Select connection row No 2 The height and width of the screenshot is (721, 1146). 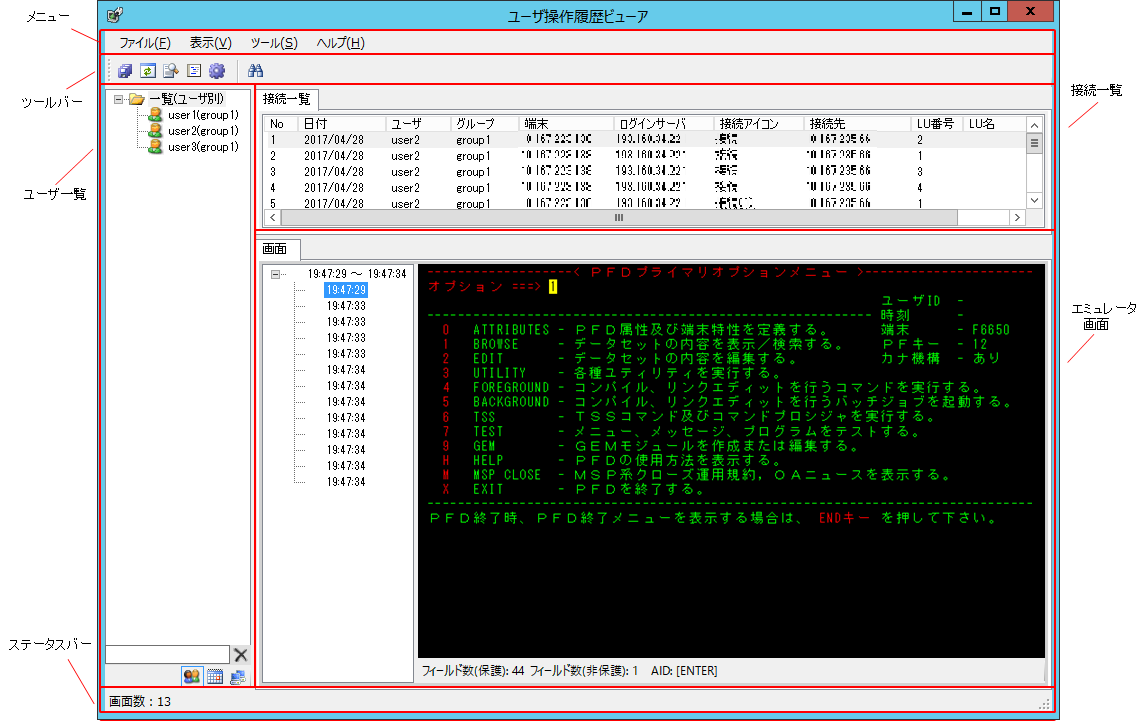(x=645, y=156)
